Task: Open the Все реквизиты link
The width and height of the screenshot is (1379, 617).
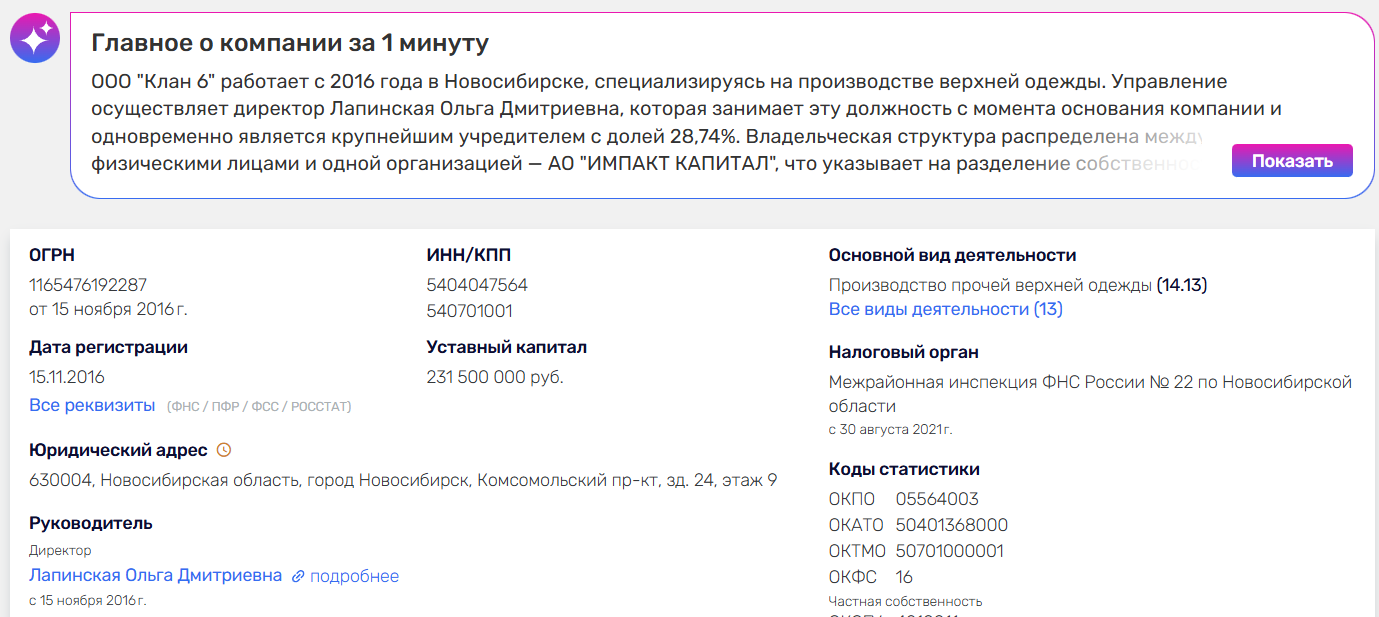Action: 92,405
